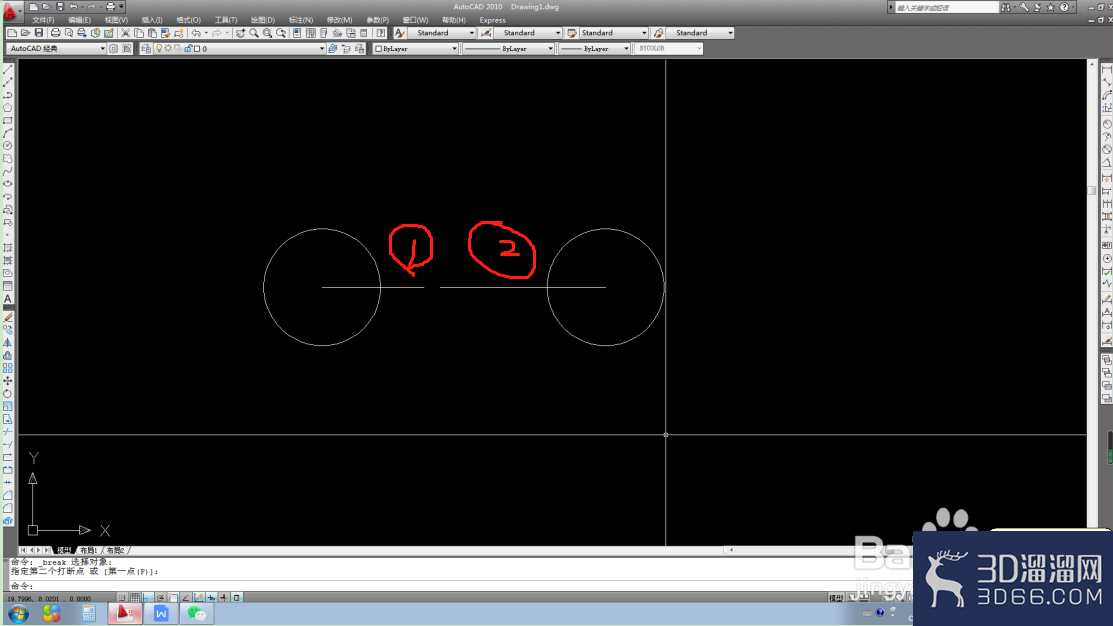The height and width of the screenshot is (626, 1113).
Task: Toggle Polar tracking in status bar
Action: [160, 598]
